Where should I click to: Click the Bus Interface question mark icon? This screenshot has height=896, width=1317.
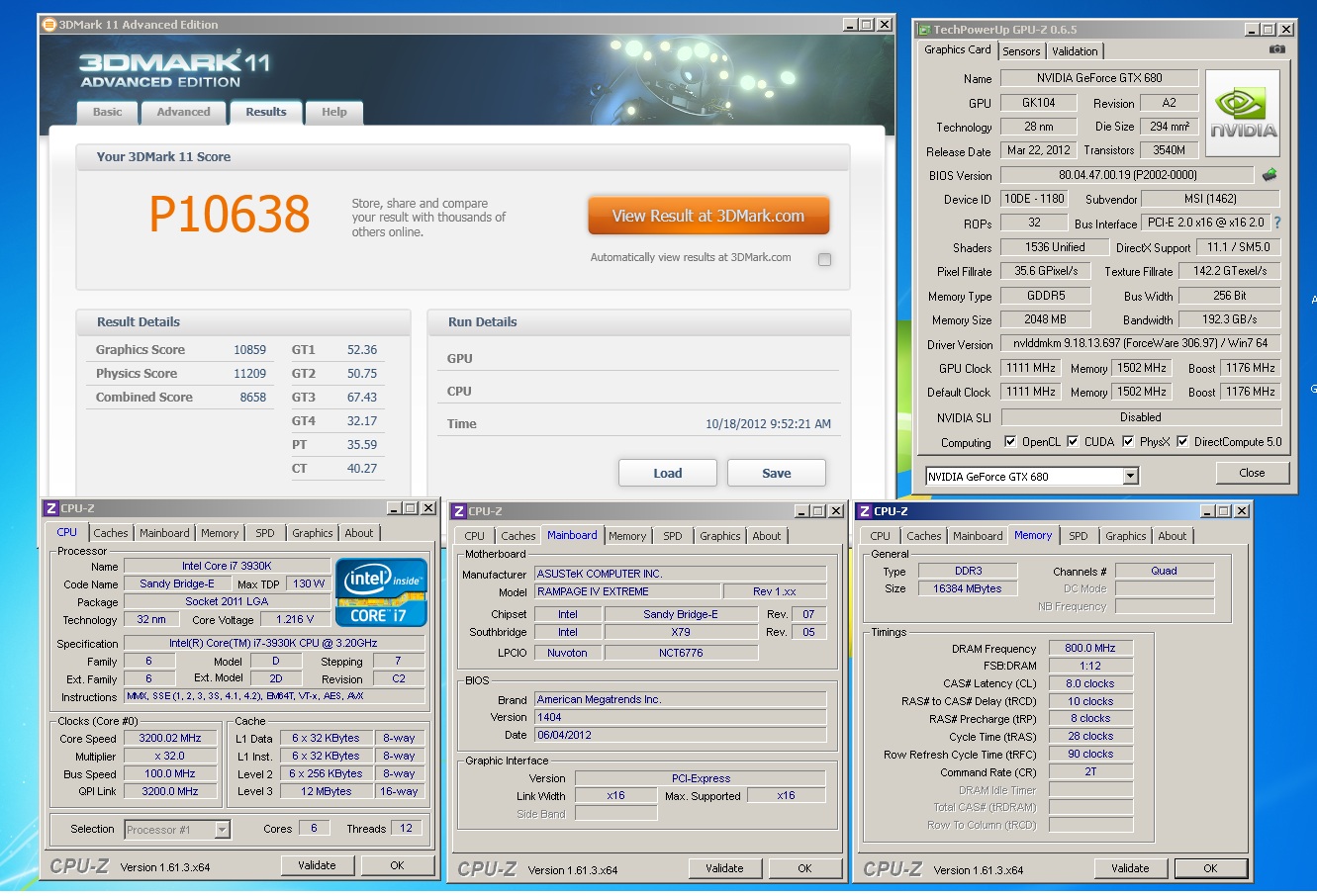tap(1277, 224)
